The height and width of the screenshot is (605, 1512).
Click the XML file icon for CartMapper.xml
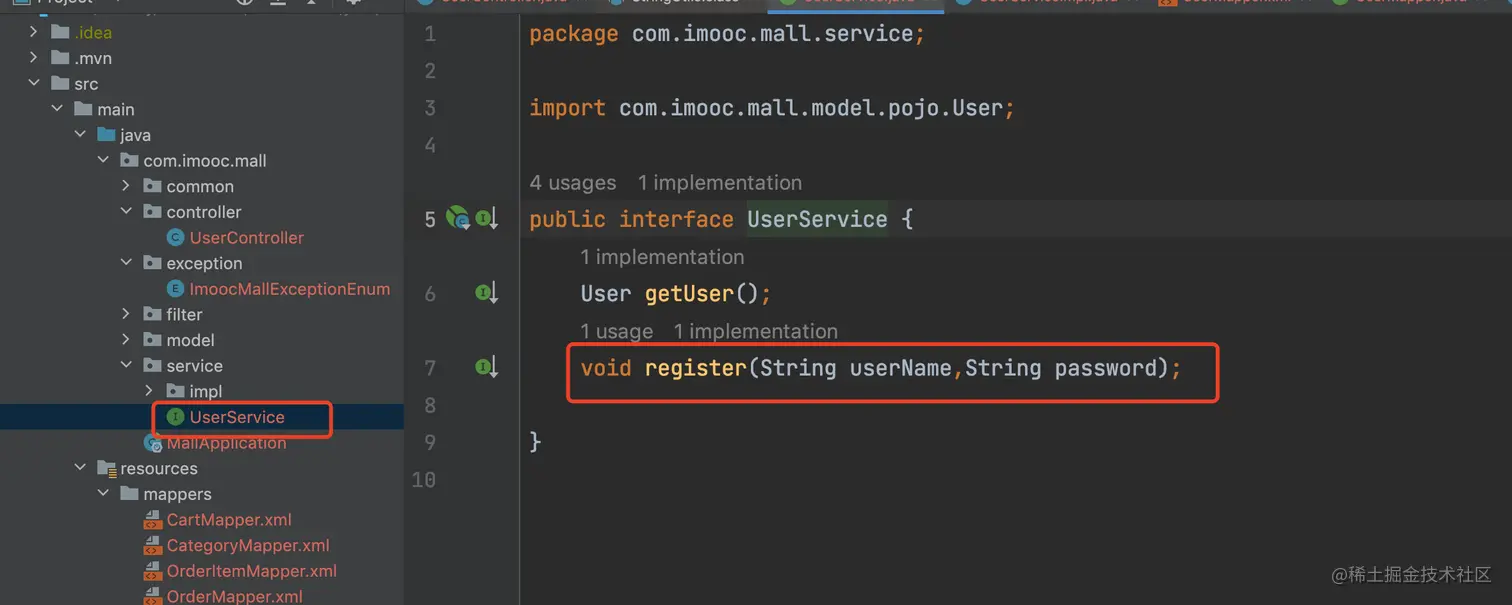click(153, 520)
